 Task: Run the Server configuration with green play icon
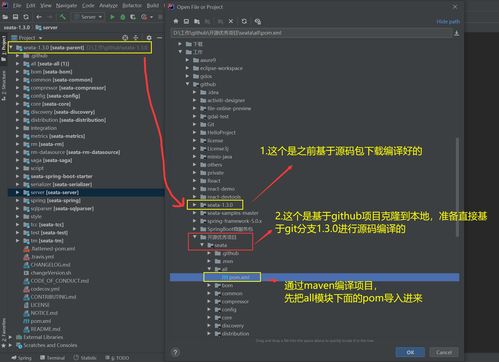(x=112, y=17)
